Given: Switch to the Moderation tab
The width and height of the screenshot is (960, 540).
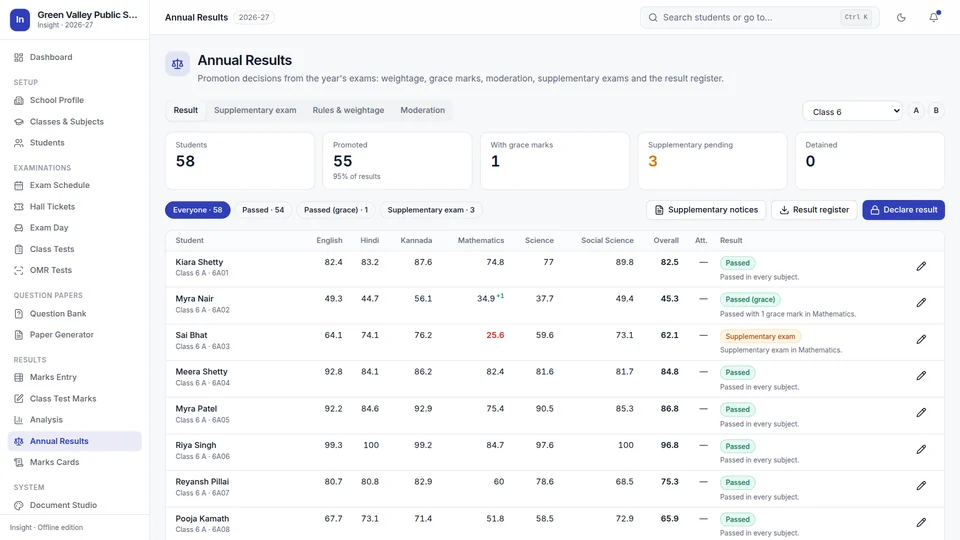Looking at the screenshot, I should (x=422, y=110).
